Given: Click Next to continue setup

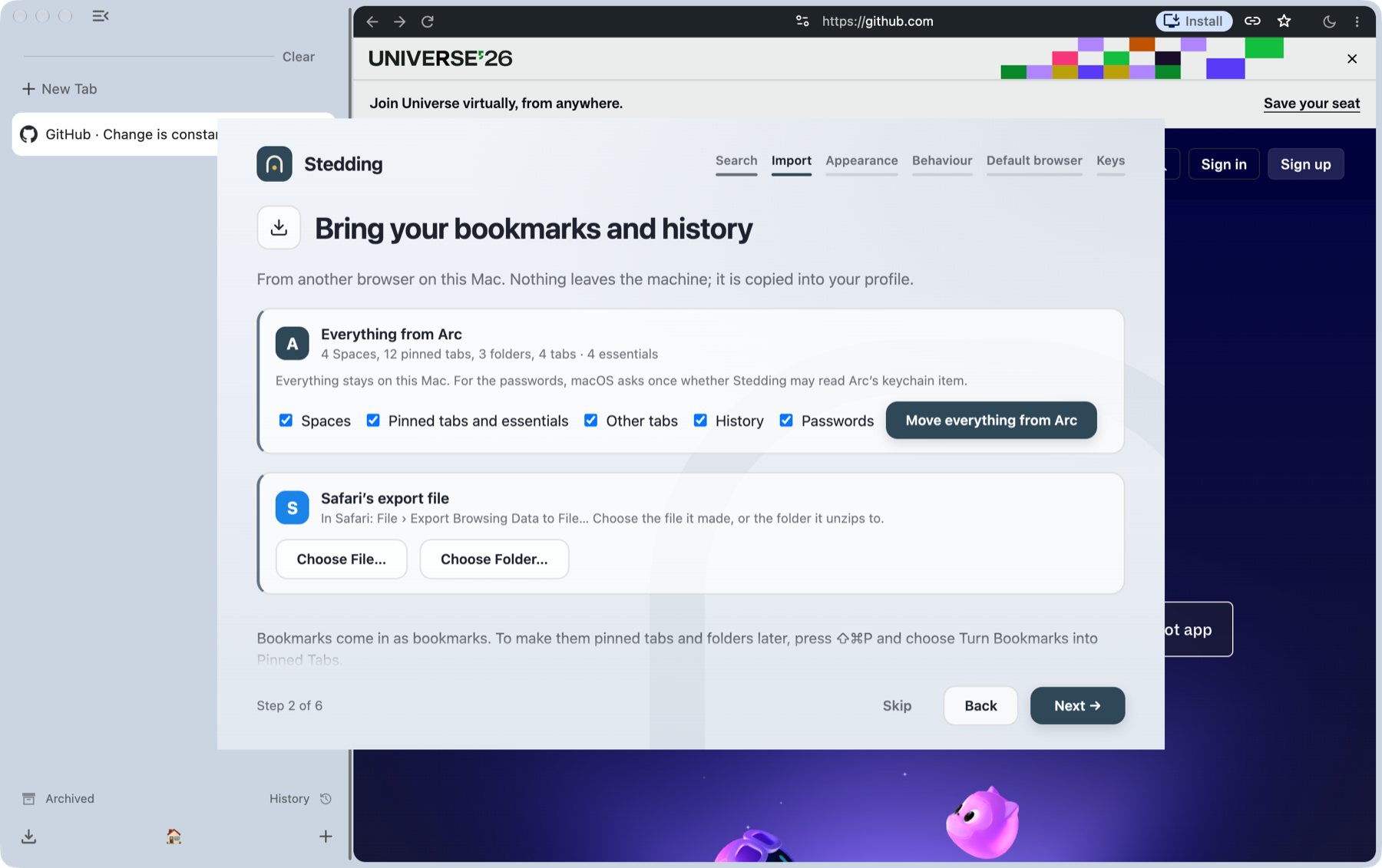Looking at the screenshot, I should 1077,706.
